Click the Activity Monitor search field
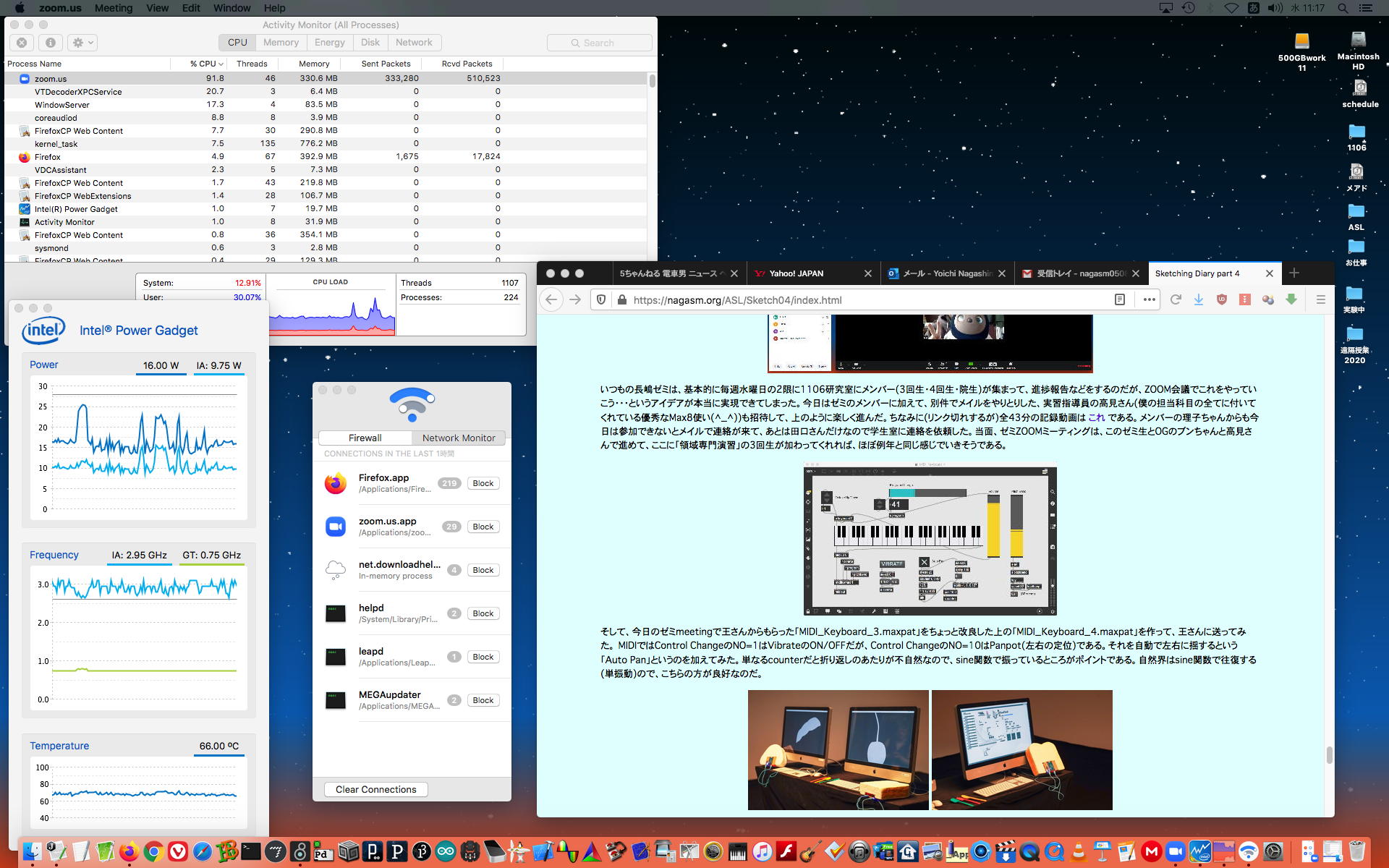Viewport: 1389px width, 868px height. point(599,43)
